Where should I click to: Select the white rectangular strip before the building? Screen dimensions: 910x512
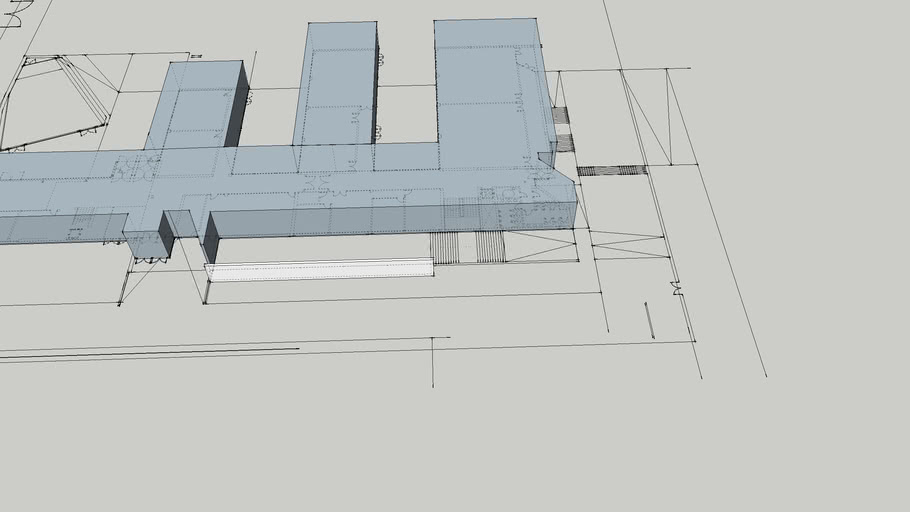320,269
